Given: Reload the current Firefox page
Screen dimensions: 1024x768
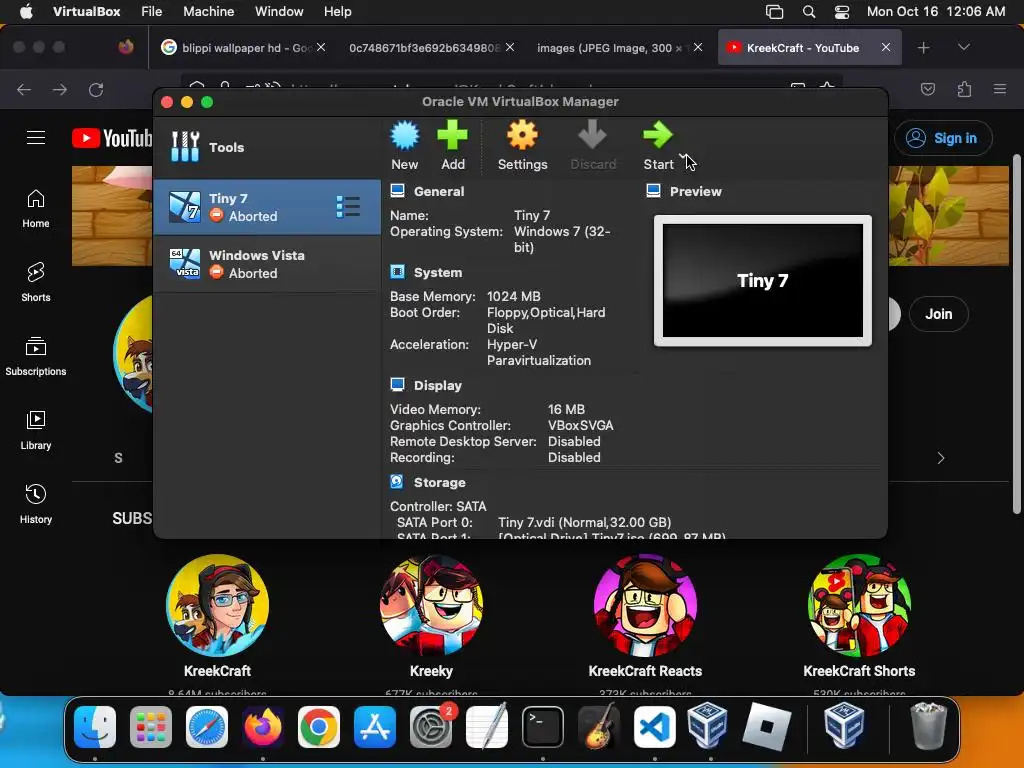Looking at the screenshot, I should tap(96, 89).
